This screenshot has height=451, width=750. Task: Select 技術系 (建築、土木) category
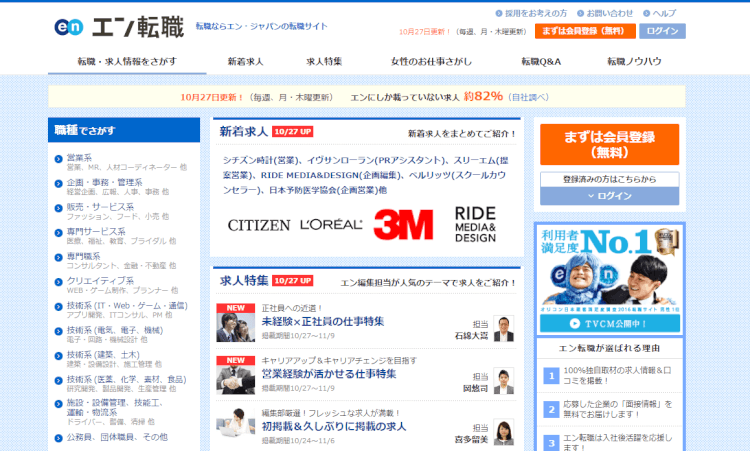[x=103, y=355]
